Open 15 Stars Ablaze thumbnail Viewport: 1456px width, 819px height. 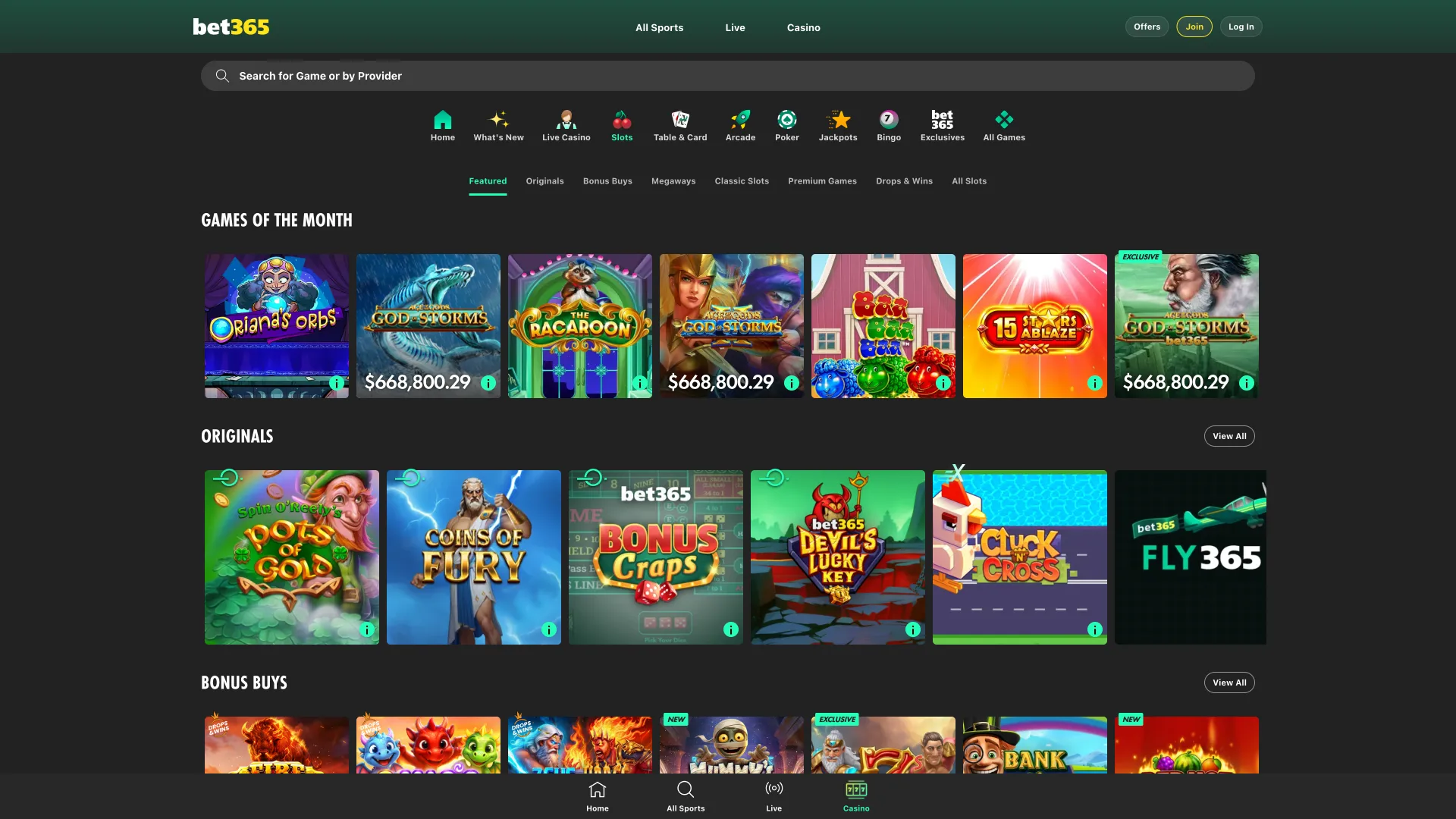[1035, 326]
